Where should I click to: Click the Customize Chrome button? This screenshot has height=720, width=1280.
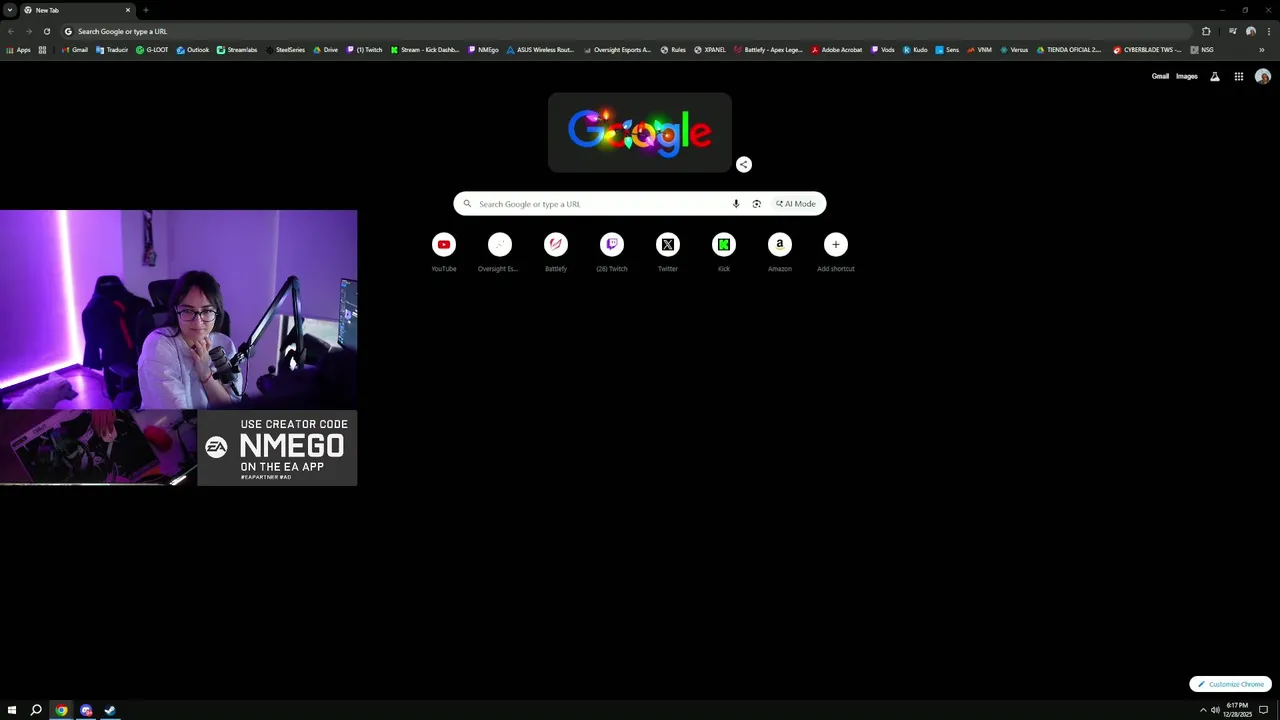point(1230,684)
